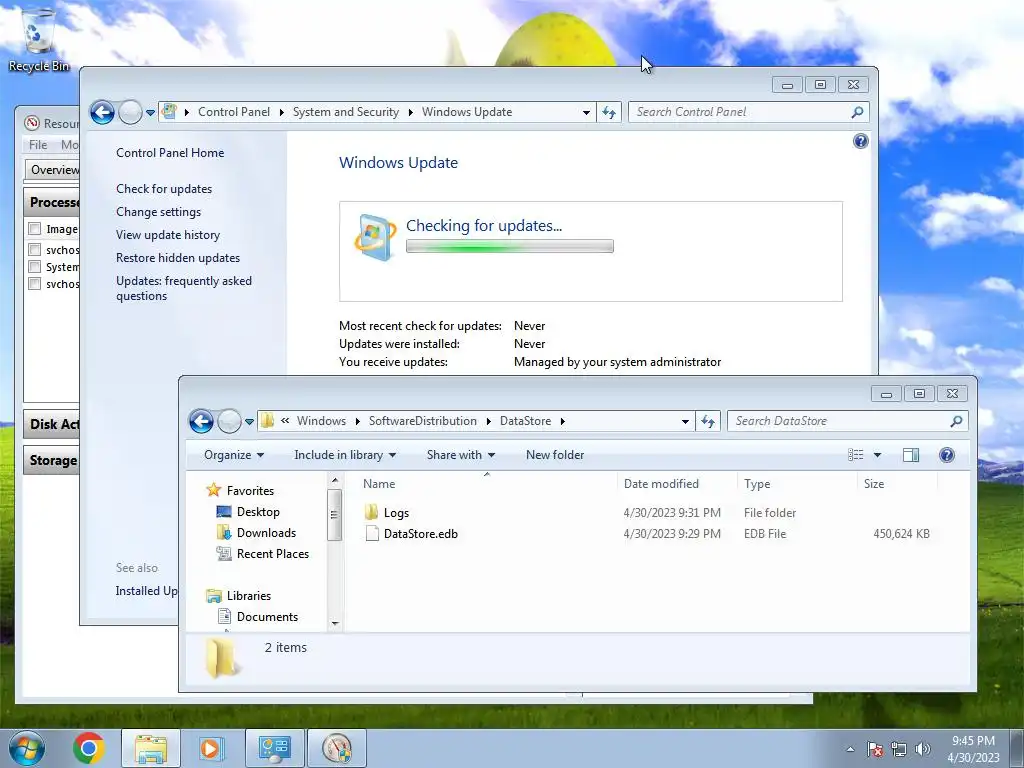Check the System process checkbox
The image size is (1024, 768).
[35, 266]
